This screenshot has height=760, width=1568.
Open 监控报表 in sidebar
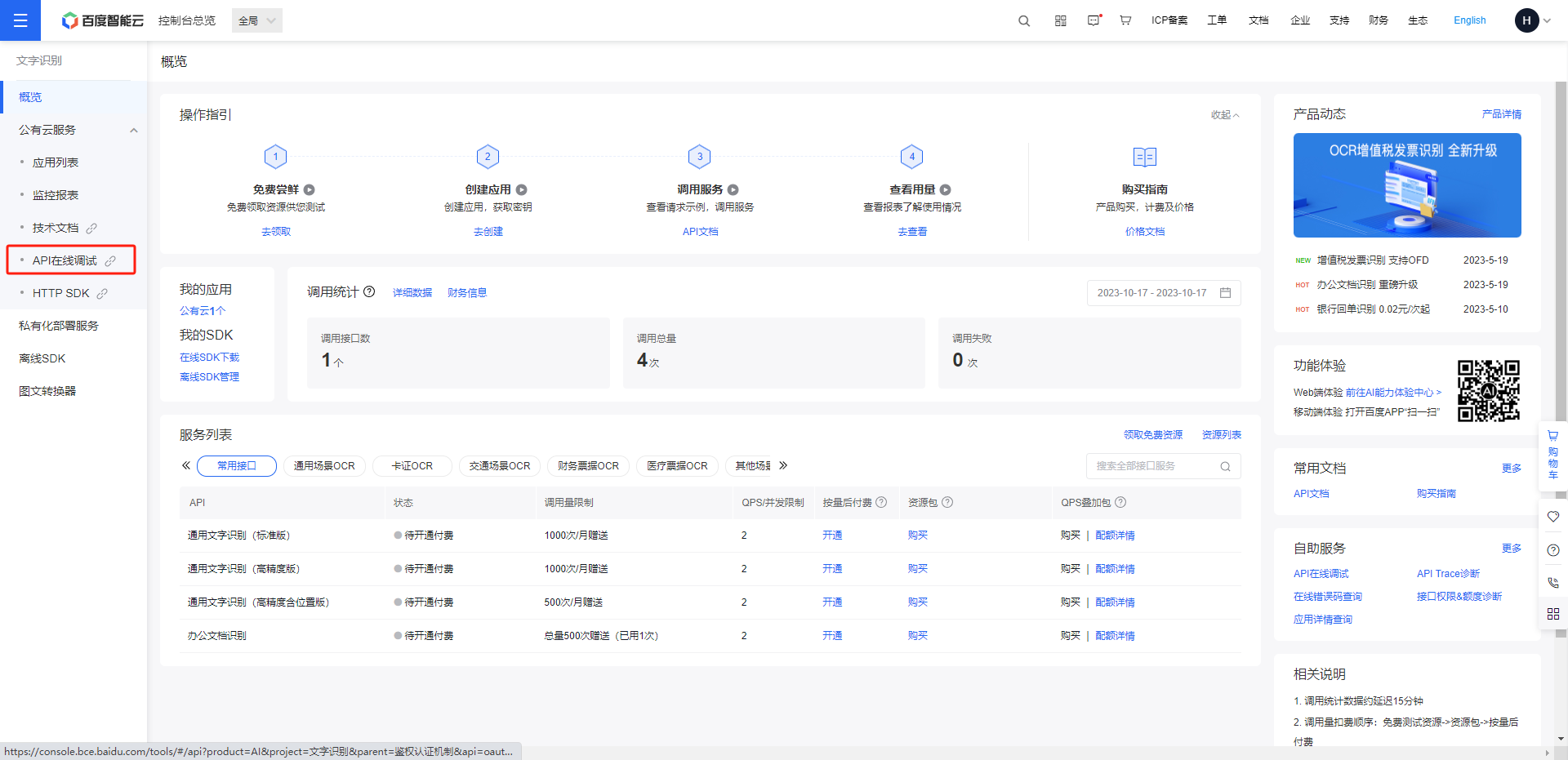coord(56,195)
